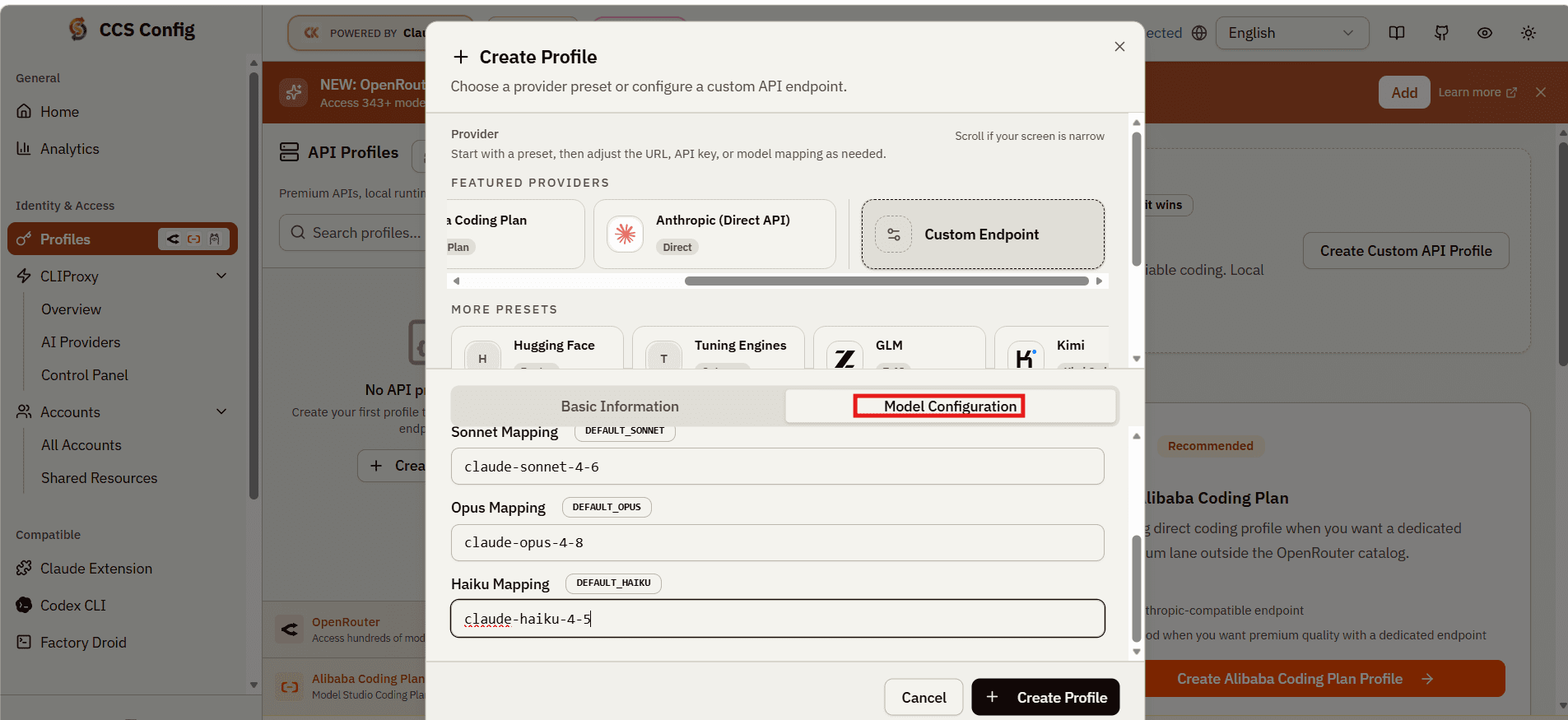This screenshot has height=720, width=1568.
Task: Switch to Model Configuration tab
Action: point(951,406)
